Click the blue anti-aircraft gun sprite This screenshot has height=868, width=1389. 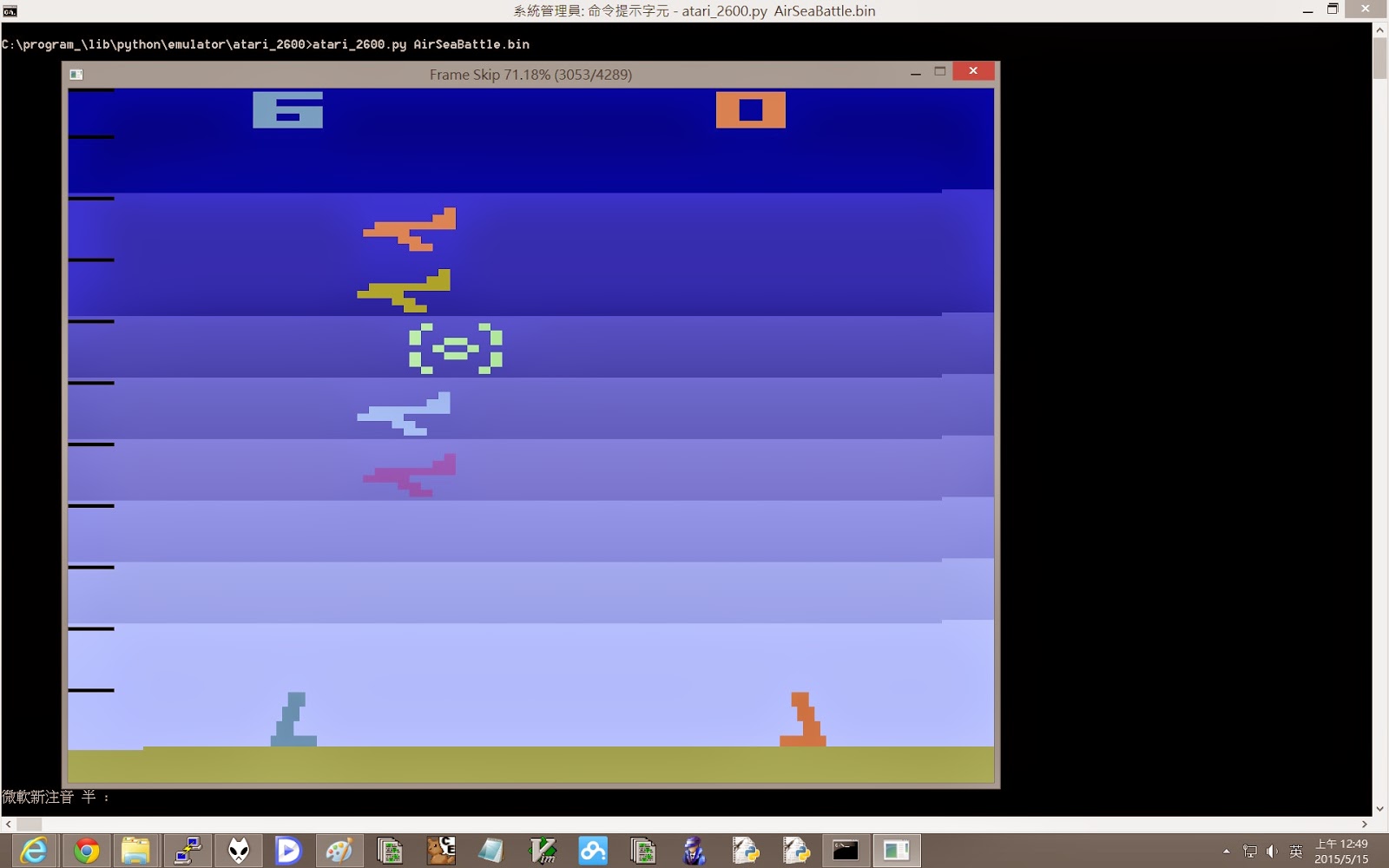(x=293, y=719)
